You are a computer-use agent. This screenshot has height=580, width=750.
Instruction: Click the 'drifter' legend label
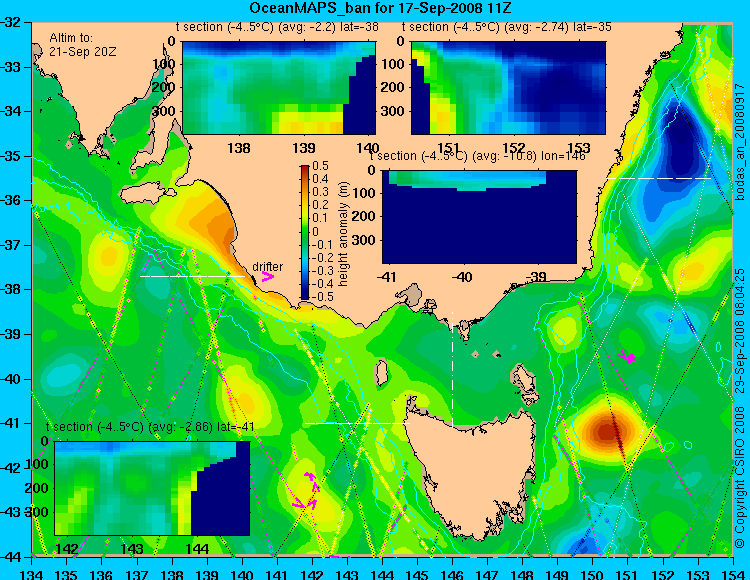click(x=267, y=266)
